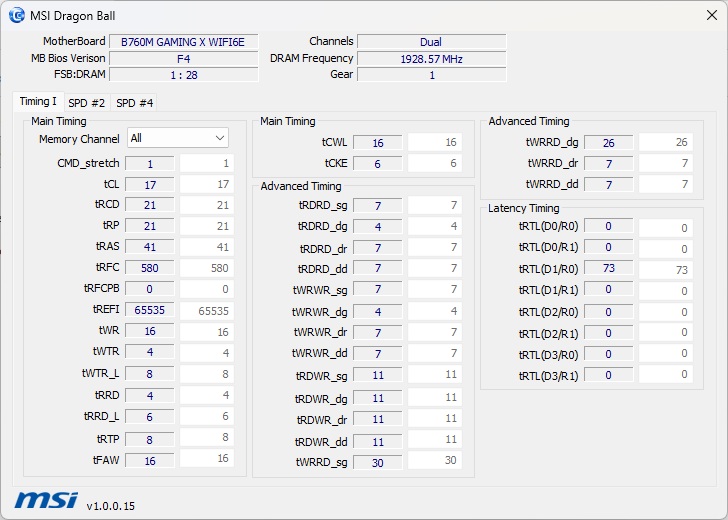The image size is (728, 520).
Task: Click the MSI Dragon Ball title icon
Action: point(16,15)
